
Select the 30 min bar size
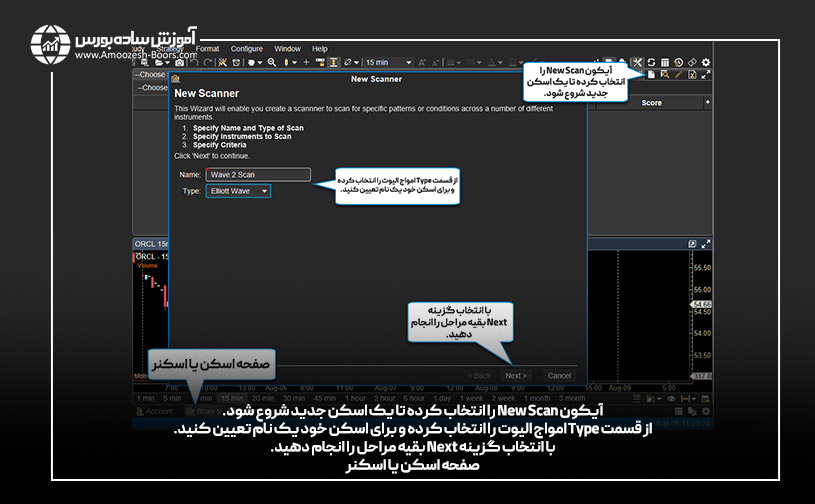294,399
